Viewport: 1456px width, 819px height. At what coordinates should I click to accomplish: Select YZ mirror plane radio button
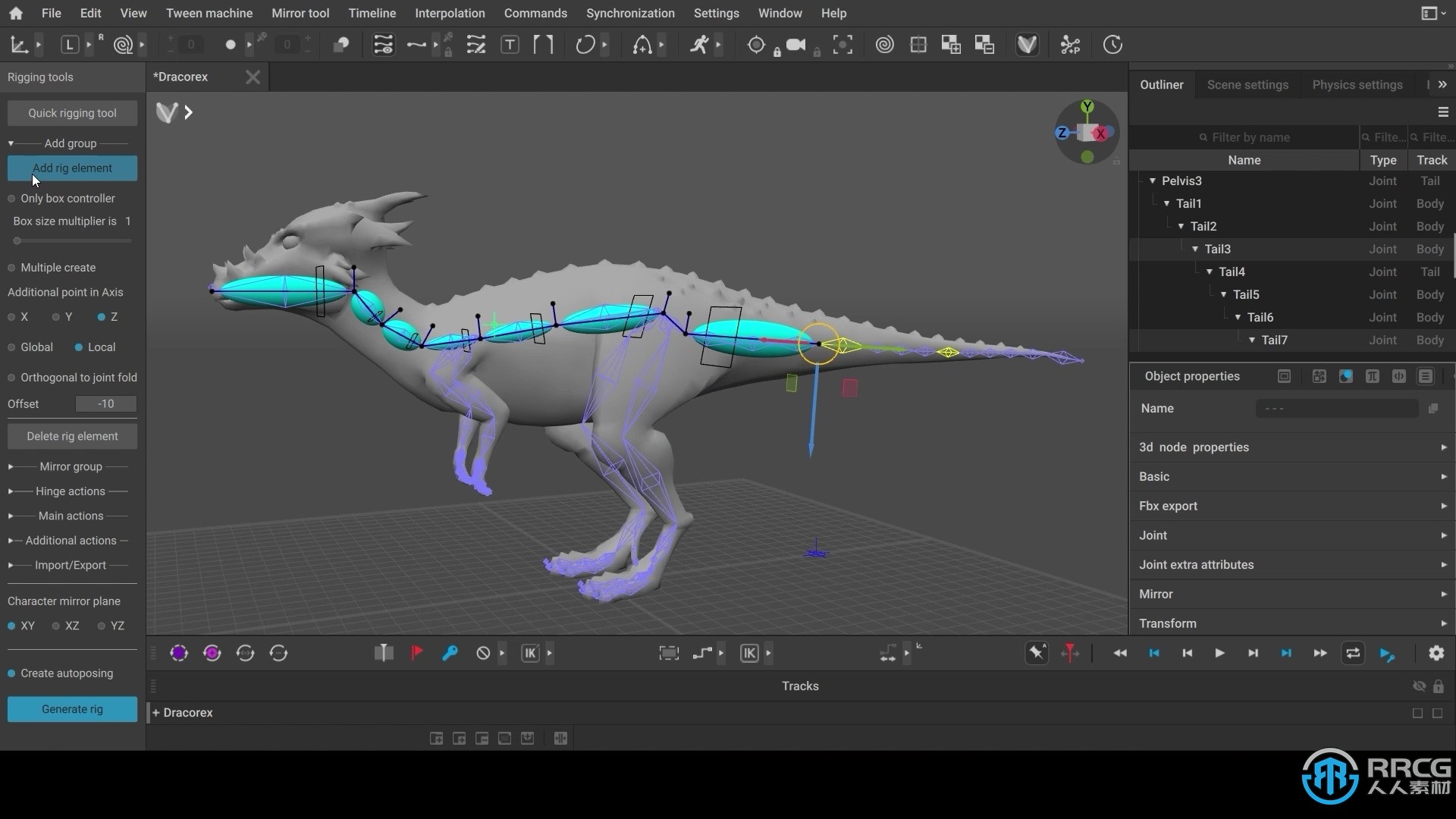point(101,625)
